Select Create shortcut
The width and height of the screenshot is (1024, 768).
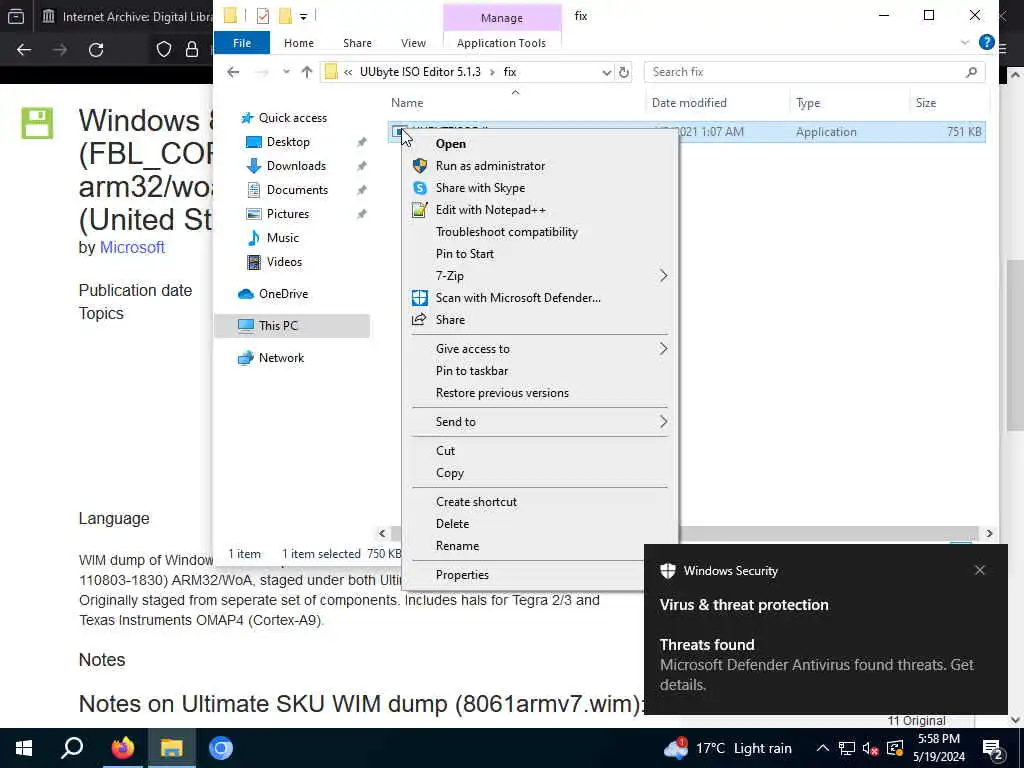[476, 502]
